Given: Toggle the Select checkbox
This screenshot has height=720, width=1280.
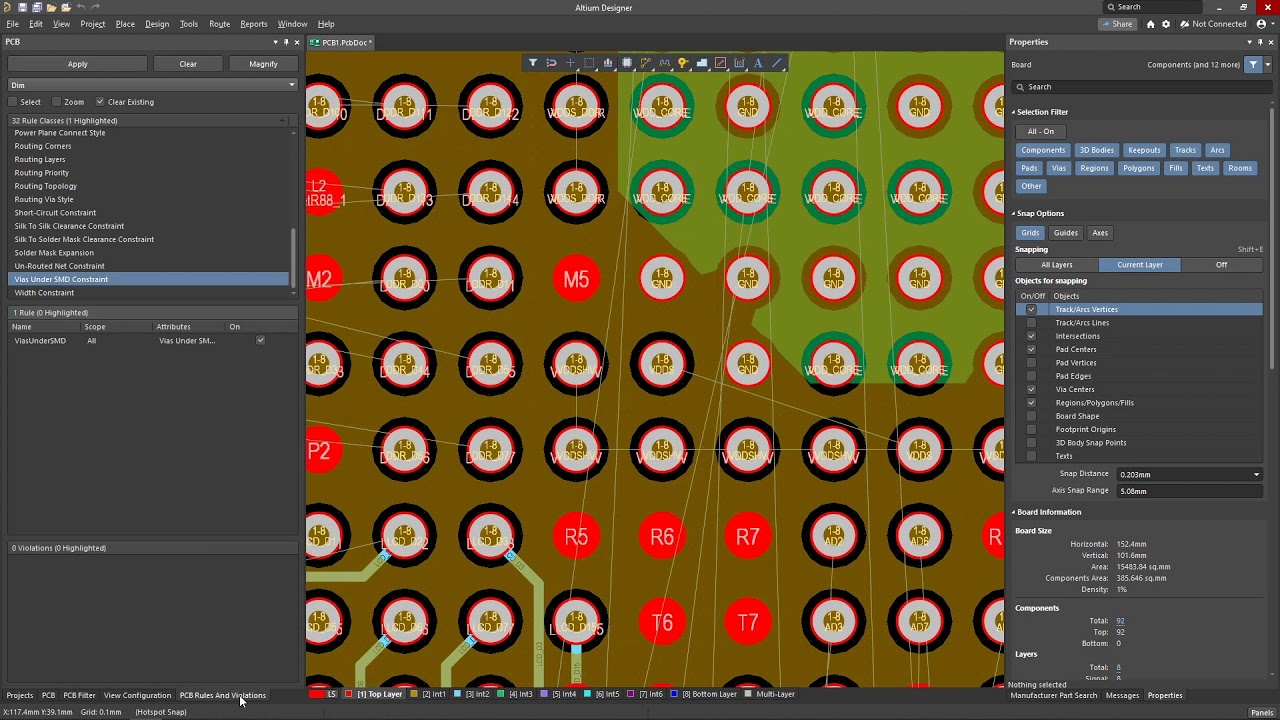Looking at the screenshot, I should pos(13,102).
